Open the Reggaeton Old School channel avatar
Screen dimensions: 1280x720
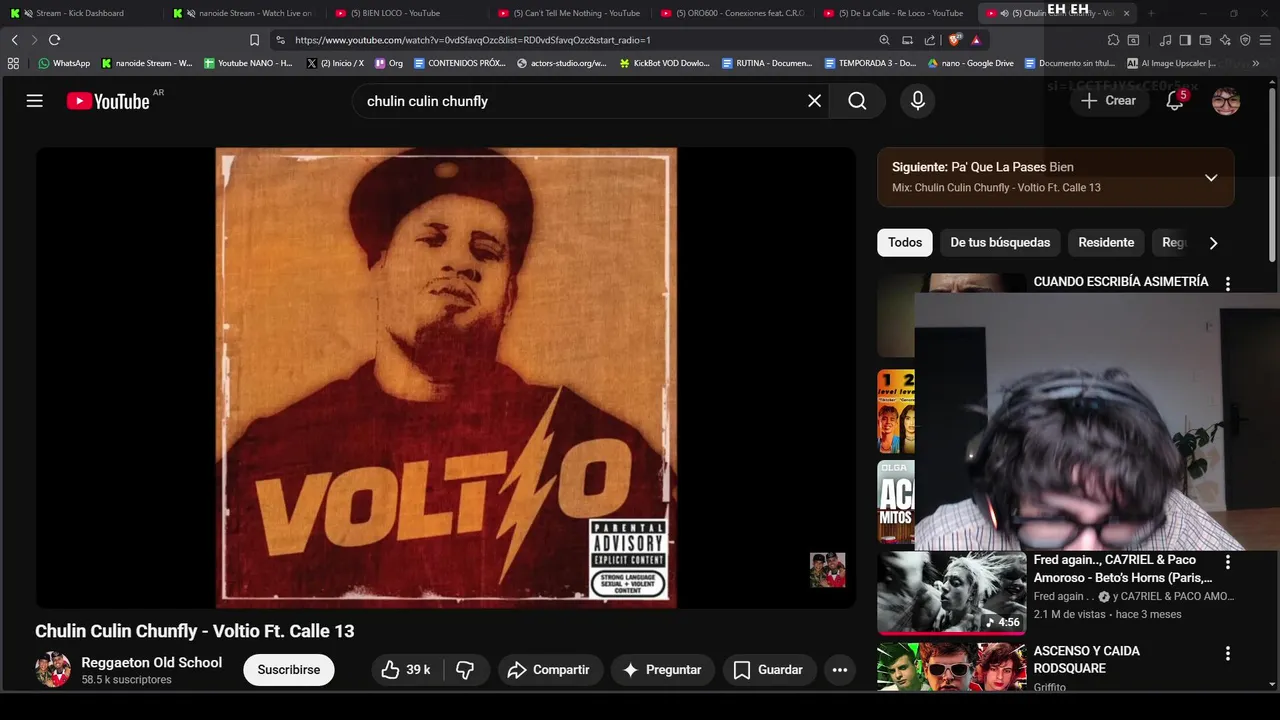pyautogui.click(x=53, y=670)
